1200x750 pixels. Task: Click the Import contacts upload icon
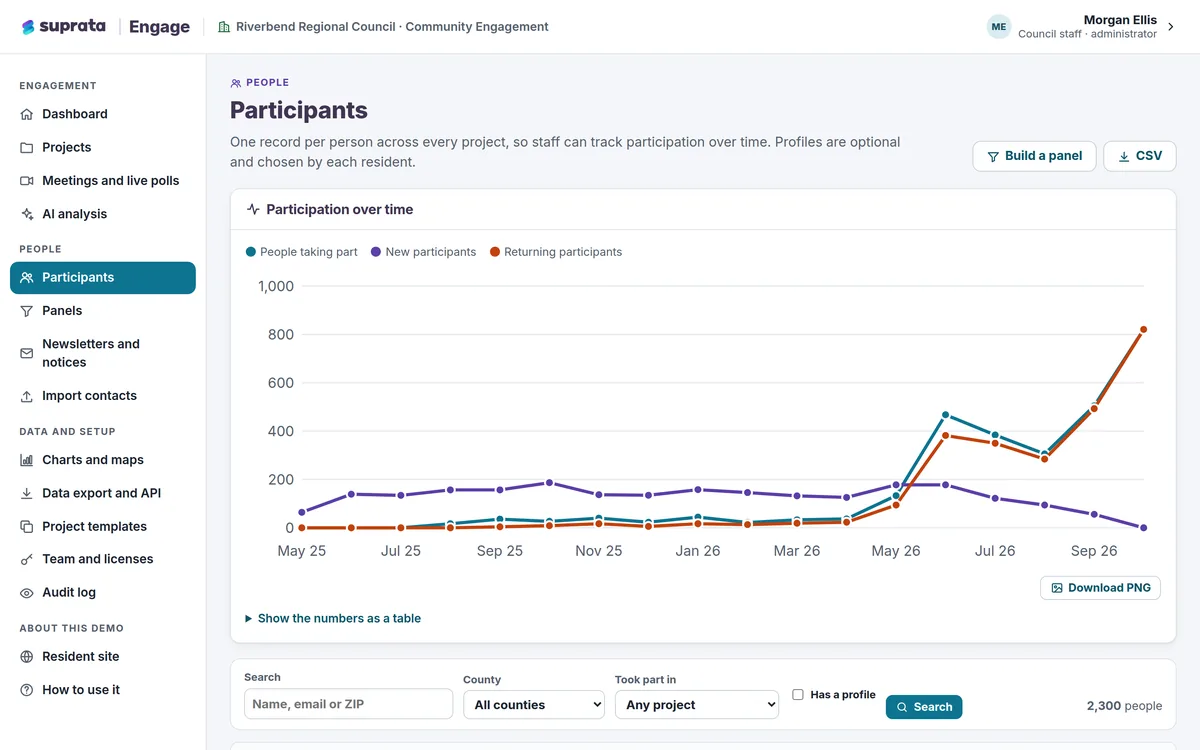pyautogui.click(x=27, y=396)
